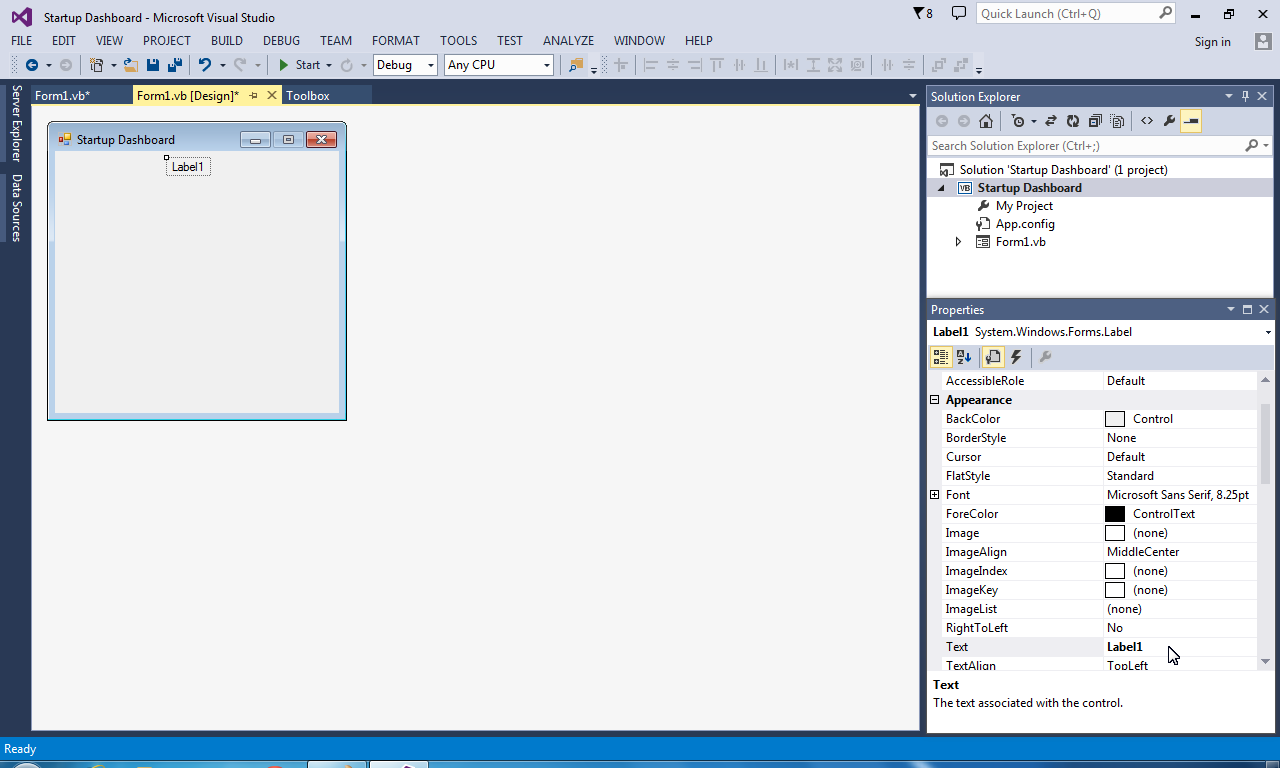Click the New Project toolbar icon
Viewport: 1281px width, 768px height.
[x=97, y=65]
